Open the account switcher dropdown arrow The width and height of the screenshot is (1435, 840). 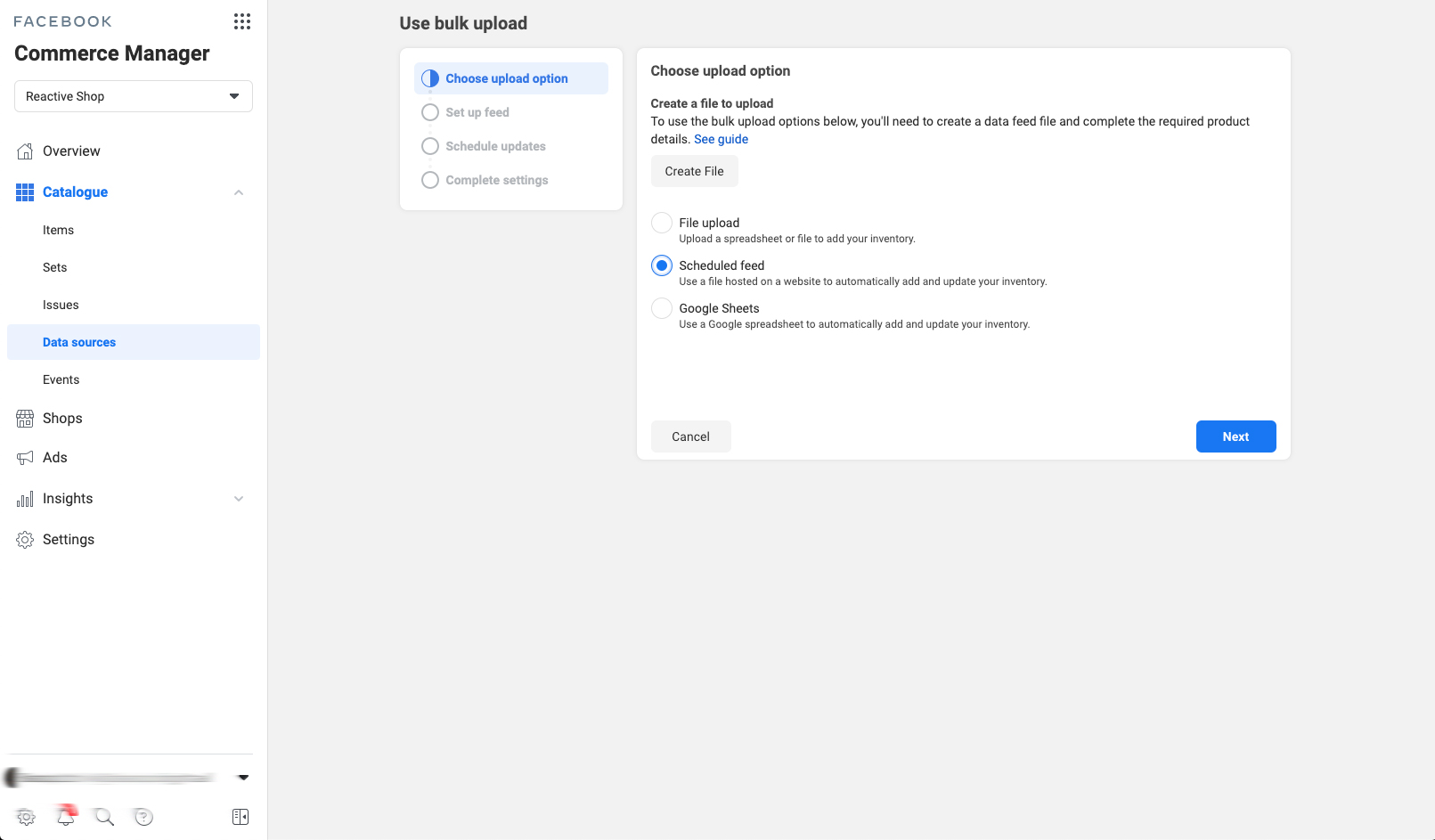click(x=243, y=778)
